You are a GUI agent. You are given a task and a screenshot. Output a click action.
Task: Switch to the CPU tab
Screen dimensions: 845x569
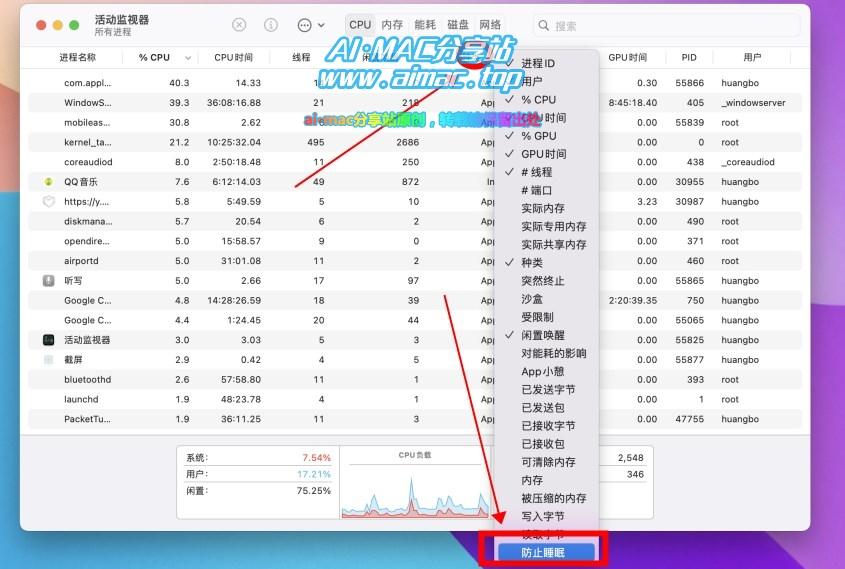tap(360, 25)
